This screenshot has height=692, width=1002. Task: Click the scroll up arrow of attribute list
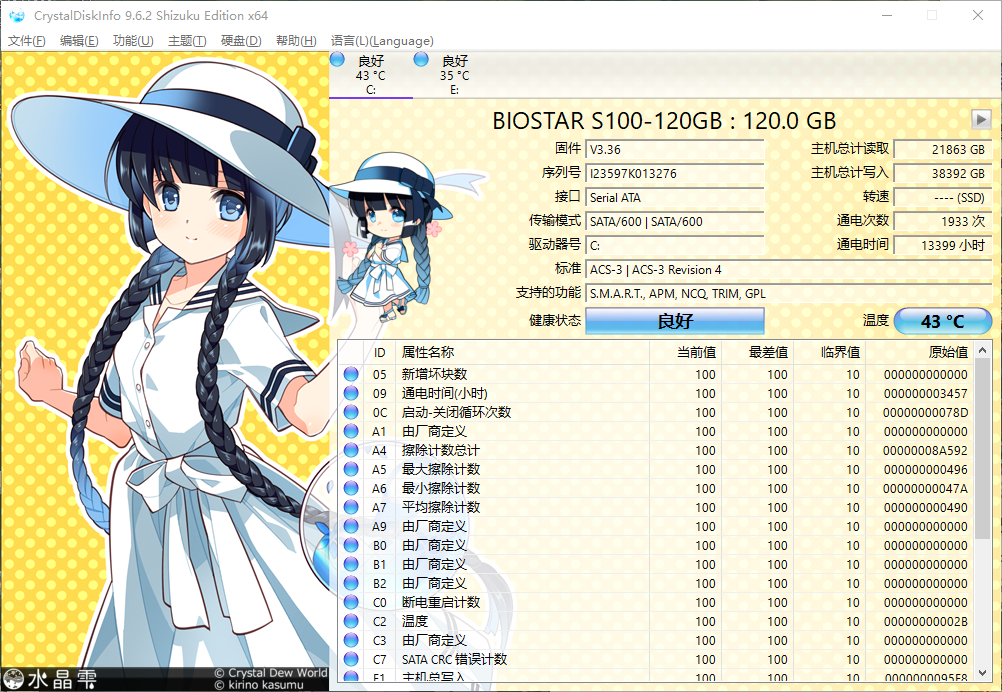coord(983,350)
